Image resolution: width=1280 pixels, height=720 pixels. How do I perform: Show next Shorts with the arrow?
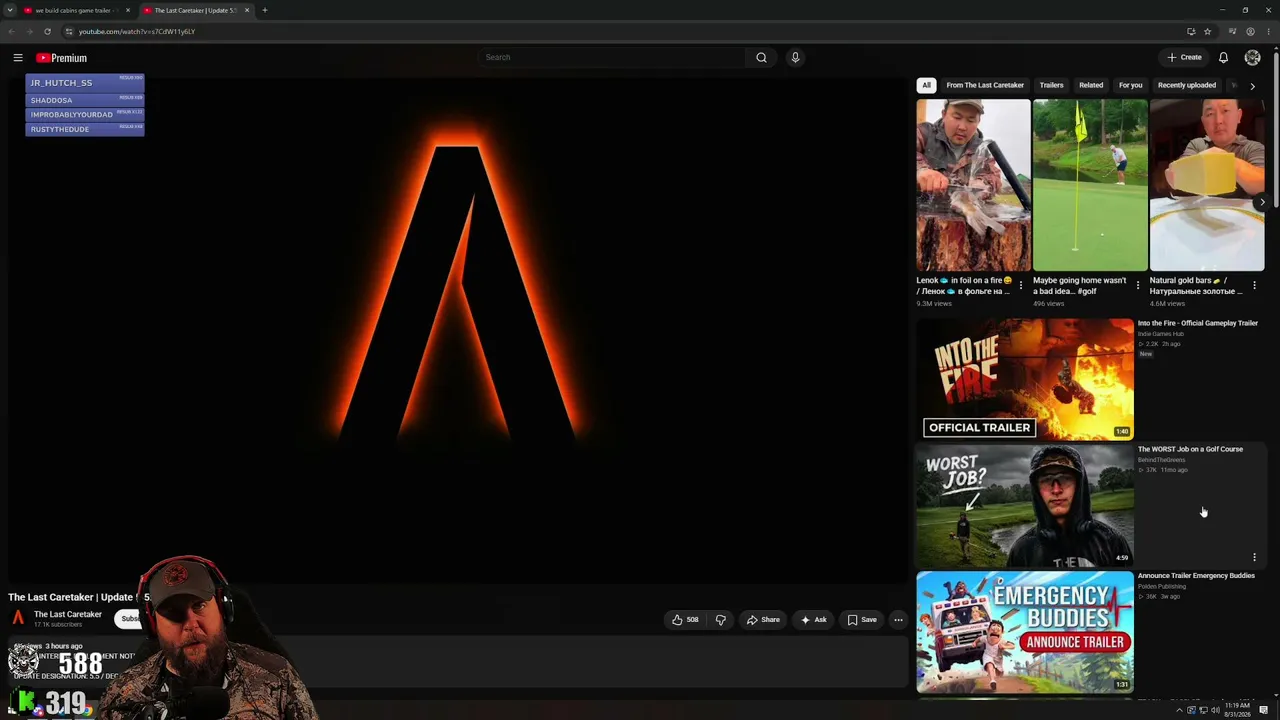tap(1262, 202)
